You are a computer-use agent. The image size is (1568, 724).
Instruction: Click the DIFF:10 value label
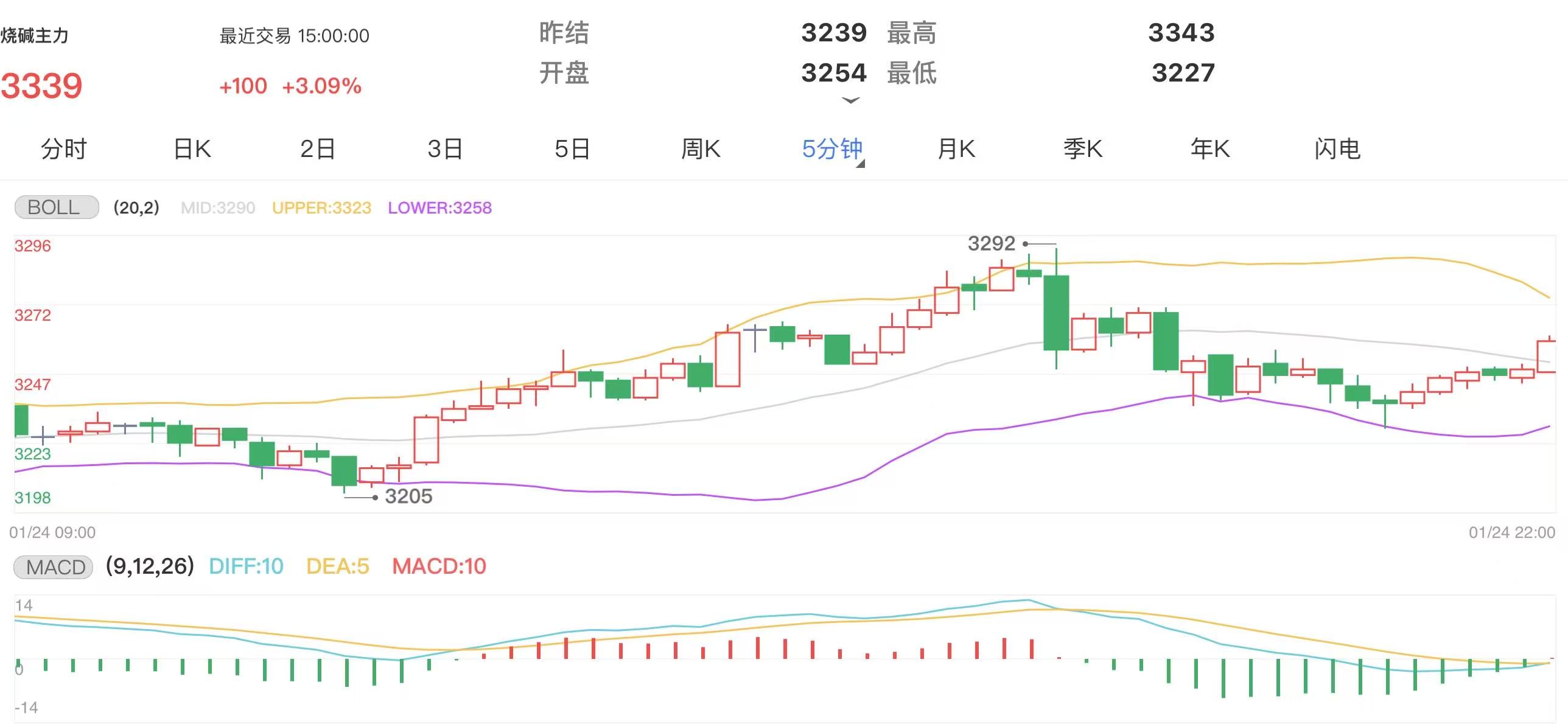246,566
